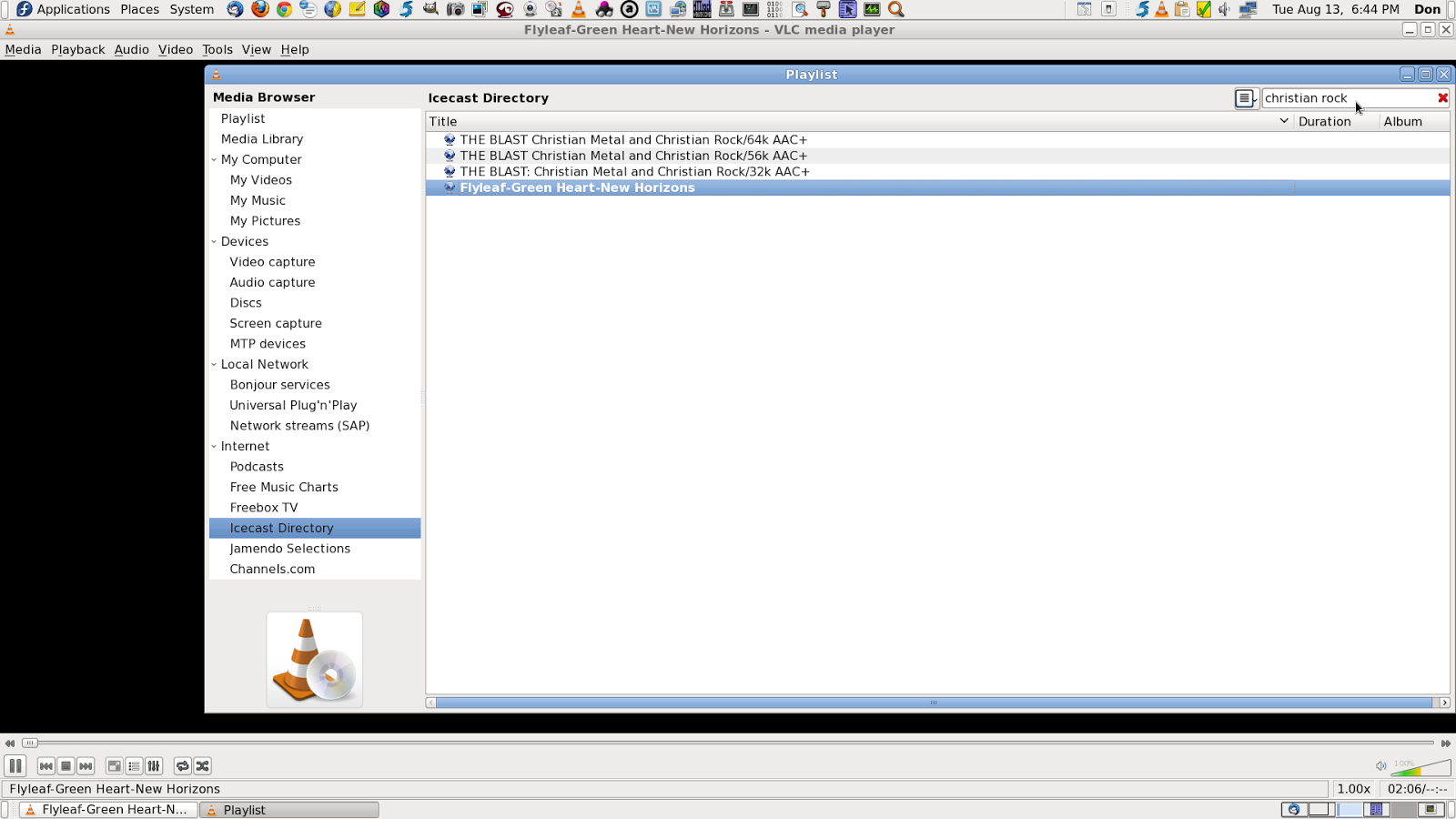Open the Applications menu

pos(63,9)
